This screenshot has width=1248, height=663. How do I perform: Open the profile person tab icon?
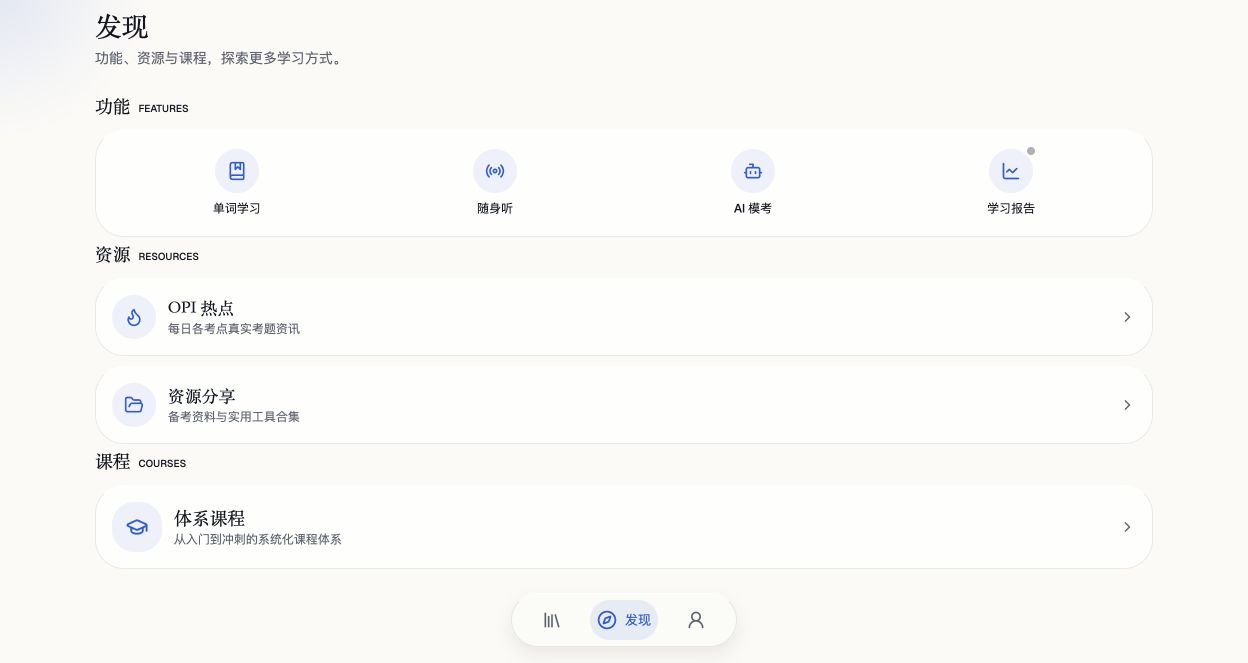(x=696, y=620)
